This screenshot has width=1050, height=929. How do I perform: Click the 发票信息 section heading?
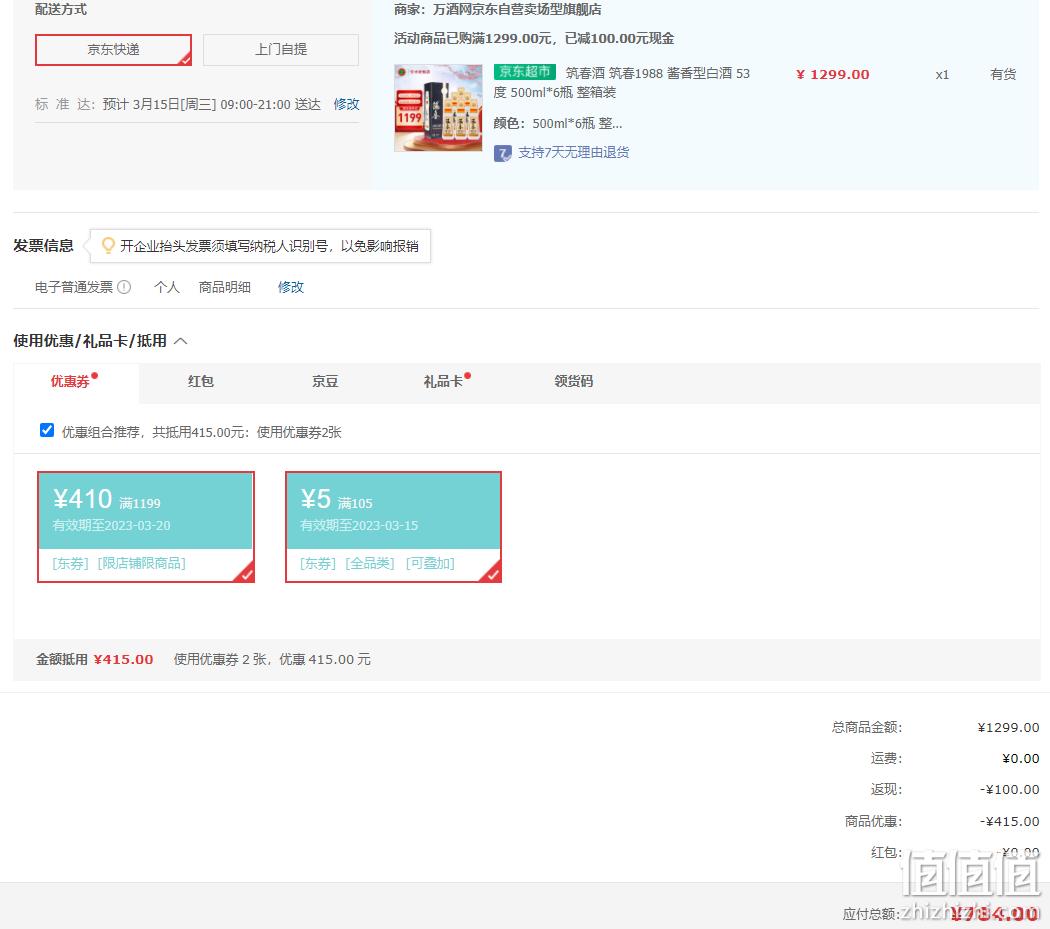[44, 246]
